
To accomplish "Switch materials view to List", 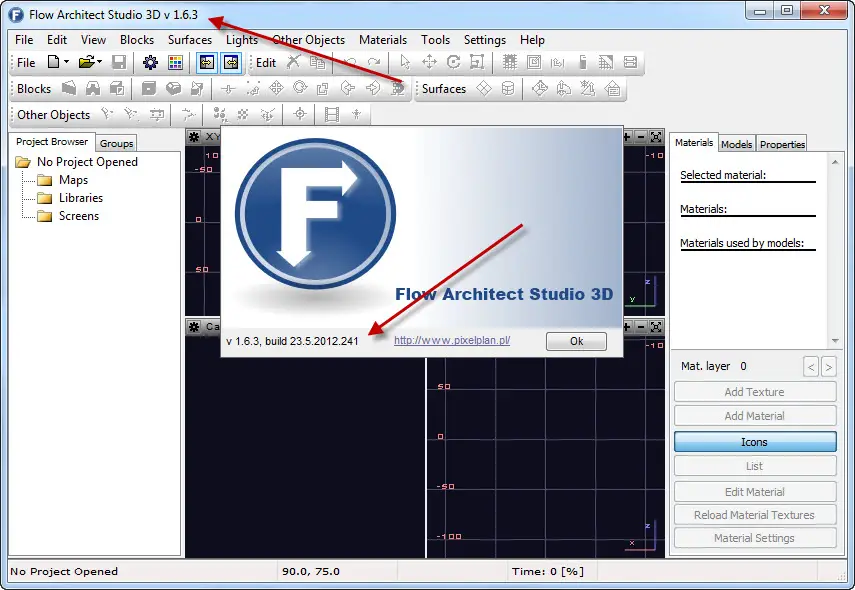I will [755, 466].
